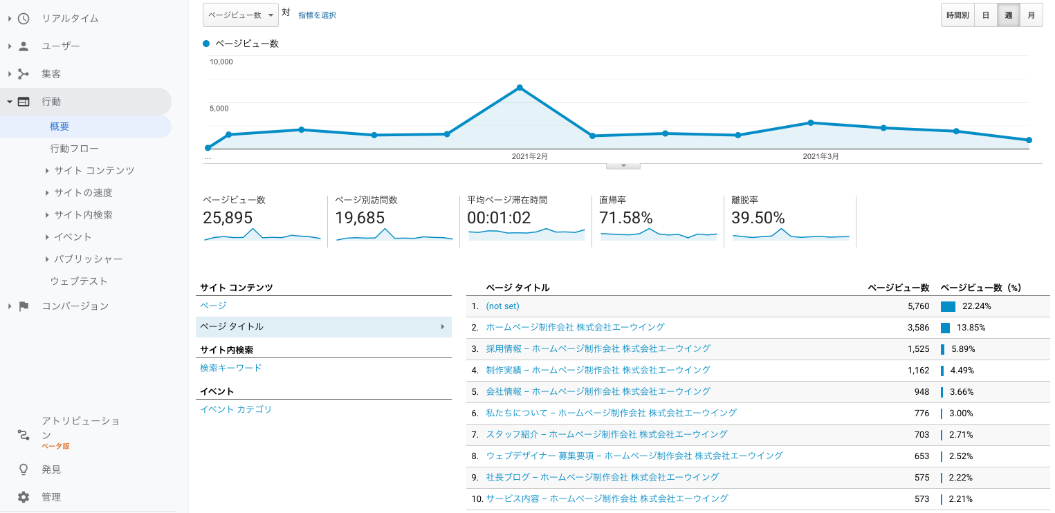Click the 指標を選択 link
Image resolution: width=1055 pixels, height=513 pixels.
coord(317,15)
